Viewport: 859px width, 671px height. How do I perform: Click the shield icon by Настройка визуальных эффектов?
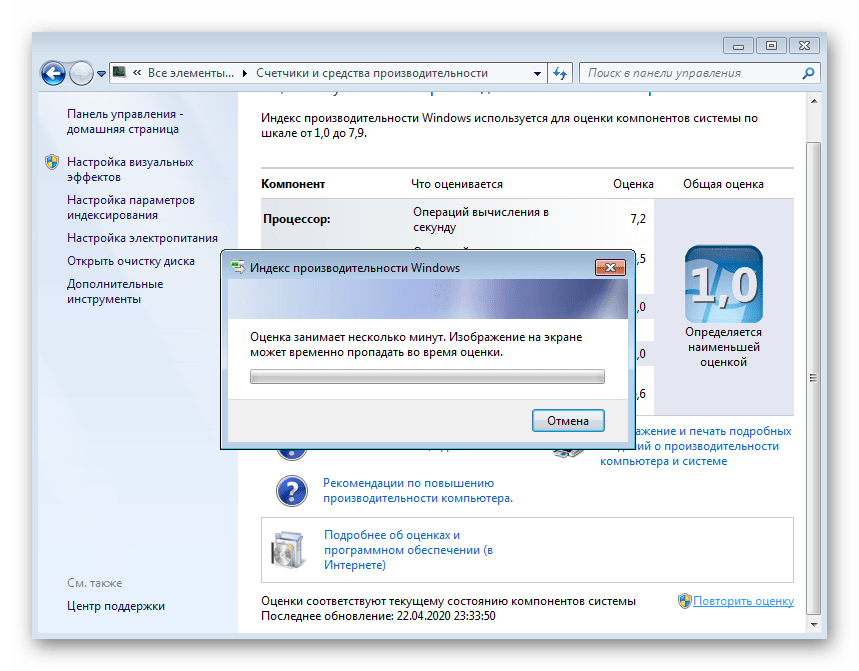pos(52,162)
